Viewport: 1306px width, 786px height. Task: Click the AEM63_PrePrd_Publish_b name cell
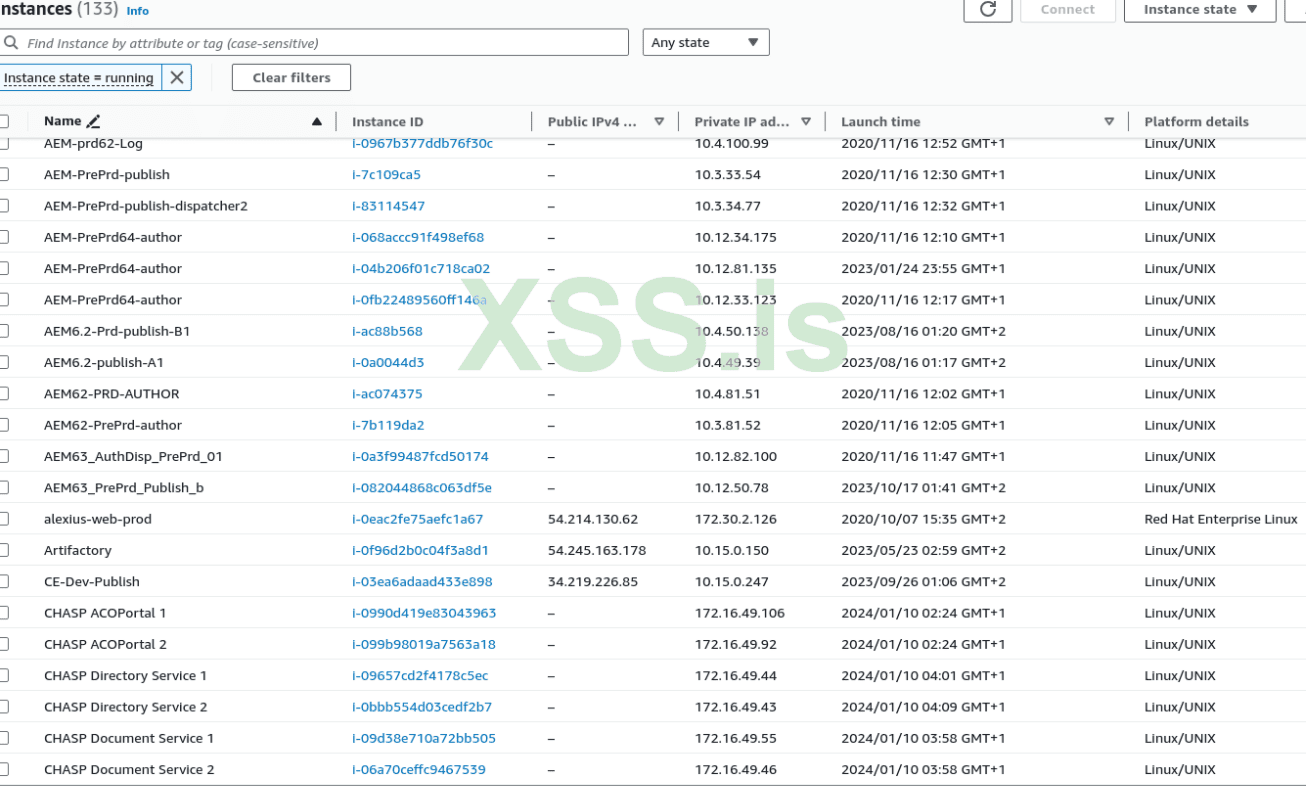coord(124,488)
